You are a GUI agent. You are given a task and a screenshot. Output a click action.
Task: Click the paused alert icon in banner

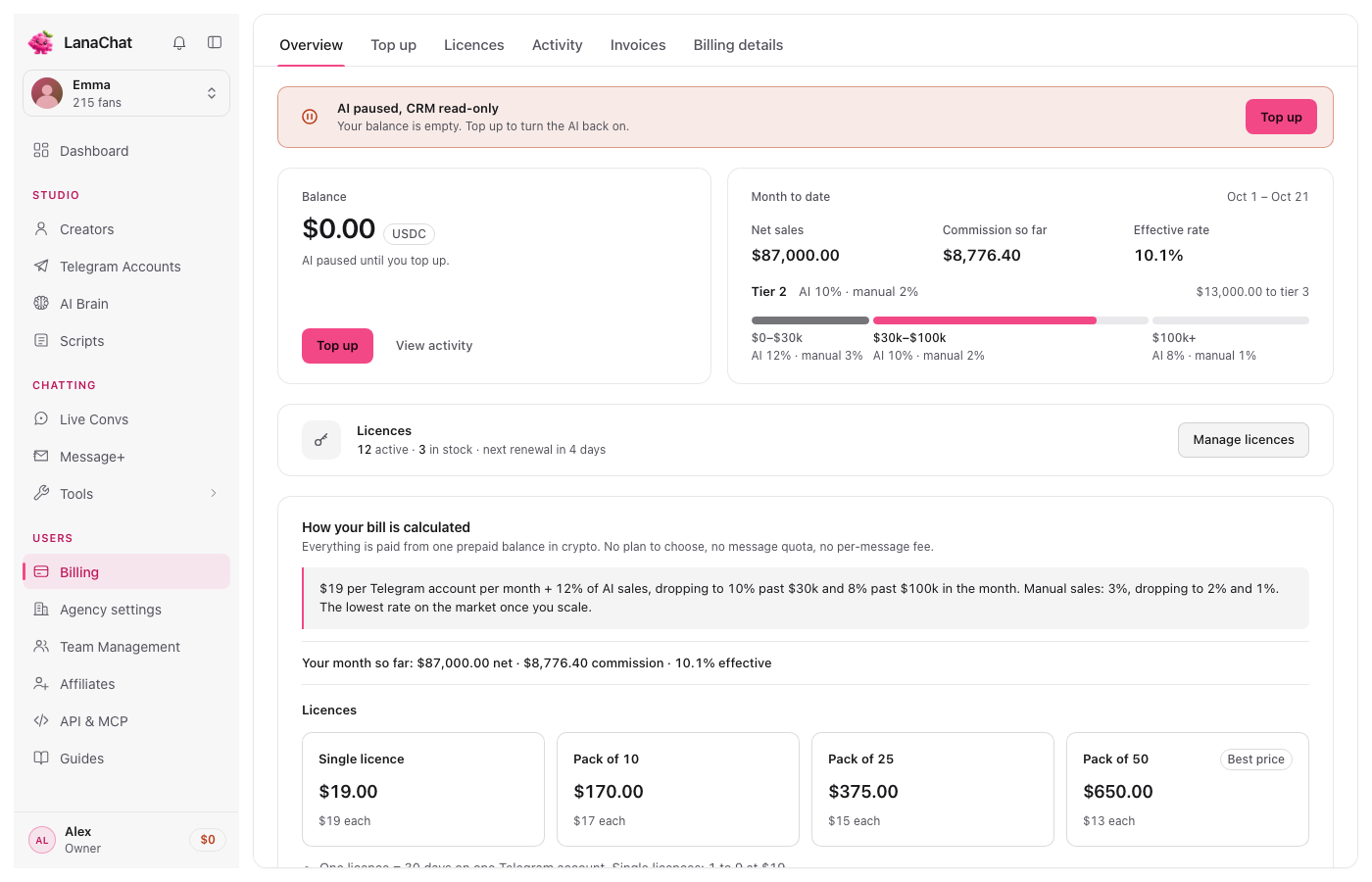coord(310,117)
